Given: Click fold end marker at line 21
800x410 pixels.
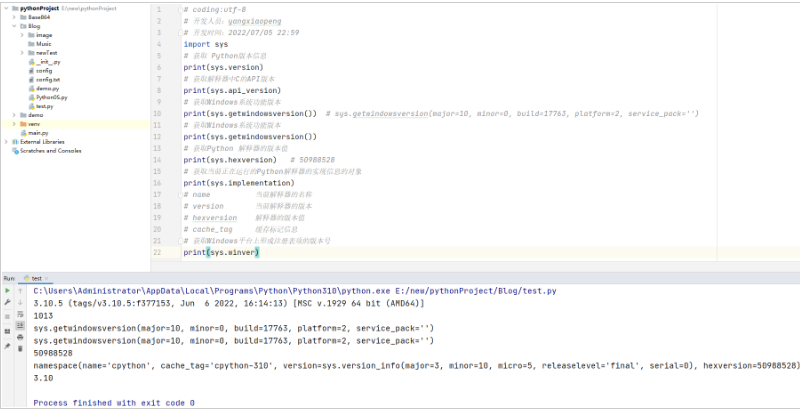Looking at the screenshot, I should [x=180, y=241].
